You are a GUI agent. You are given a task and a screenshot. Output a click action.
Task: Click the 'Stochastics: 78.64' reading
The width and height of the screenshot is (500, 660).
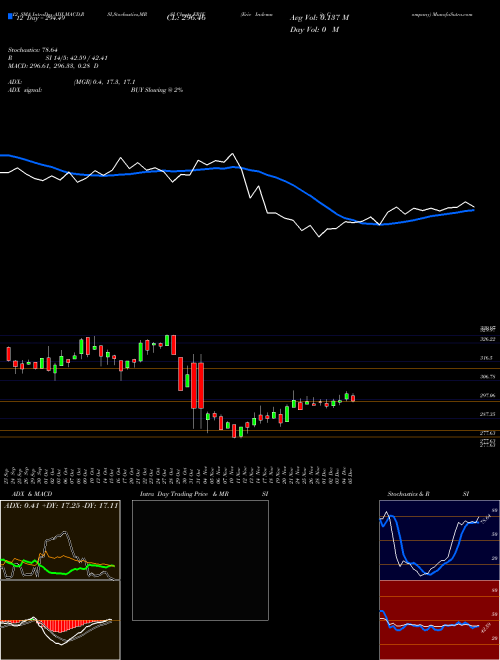tap(32, 50)
